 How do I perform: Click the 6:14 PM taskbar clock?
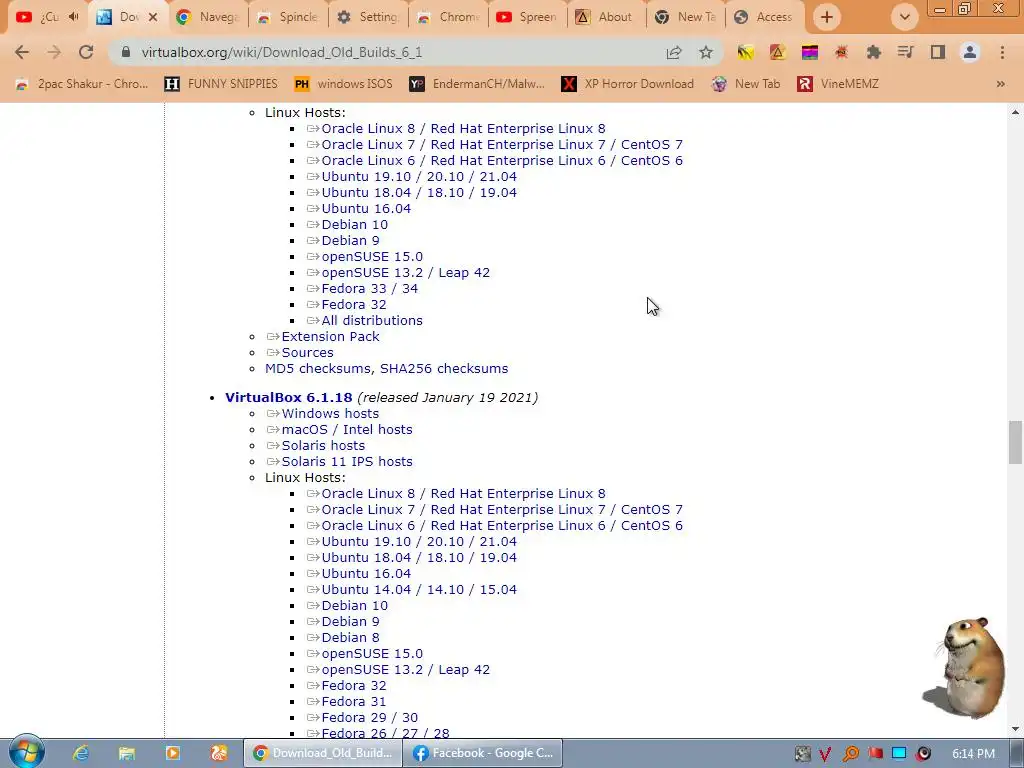(973, 754)
